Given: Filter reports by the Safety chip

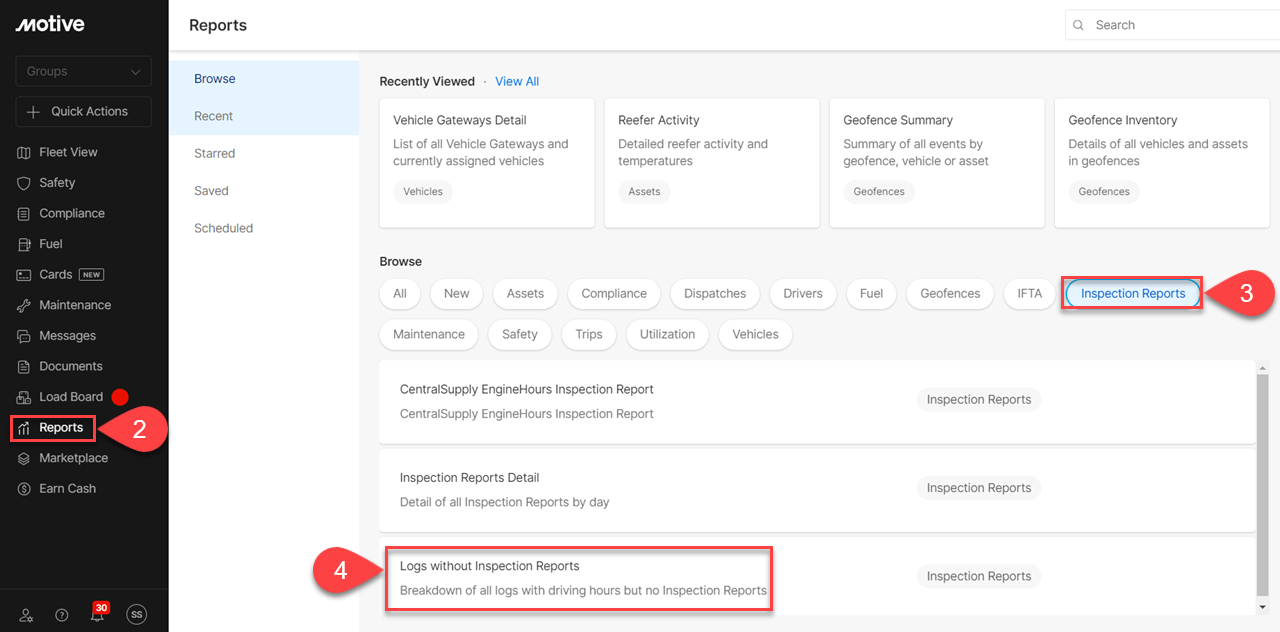Looking at the screenshot, I should click(520, 334).
